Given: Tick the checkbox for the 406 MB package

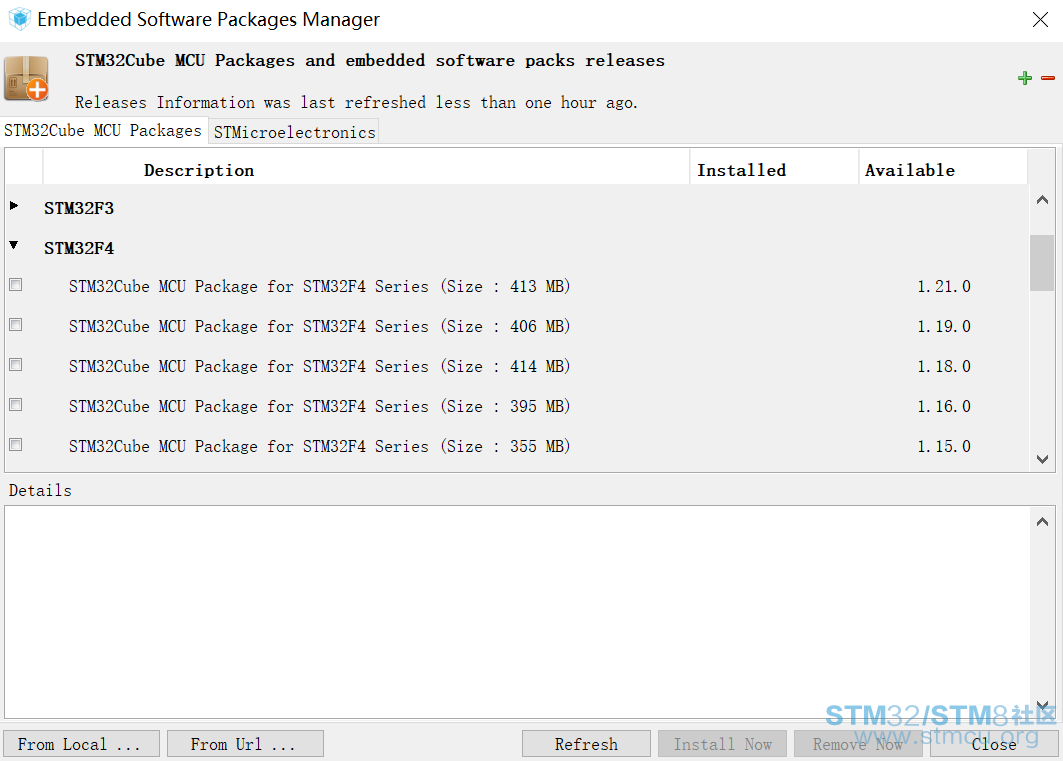Looking at the screenshot, I should [x=16, y=325].
